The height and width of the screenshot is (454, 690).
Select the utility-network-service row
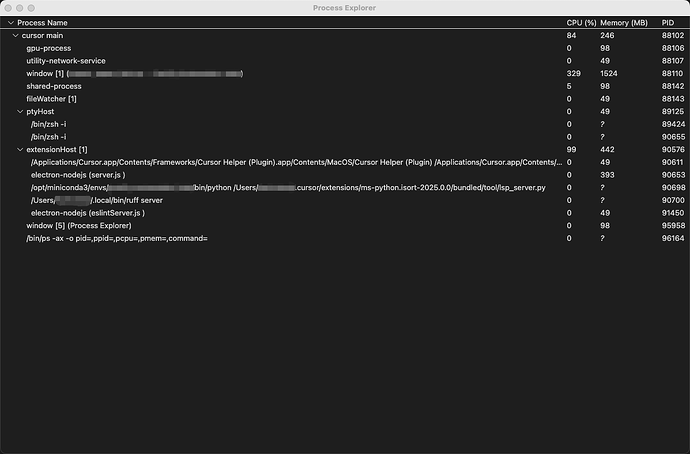click(345, 61)
